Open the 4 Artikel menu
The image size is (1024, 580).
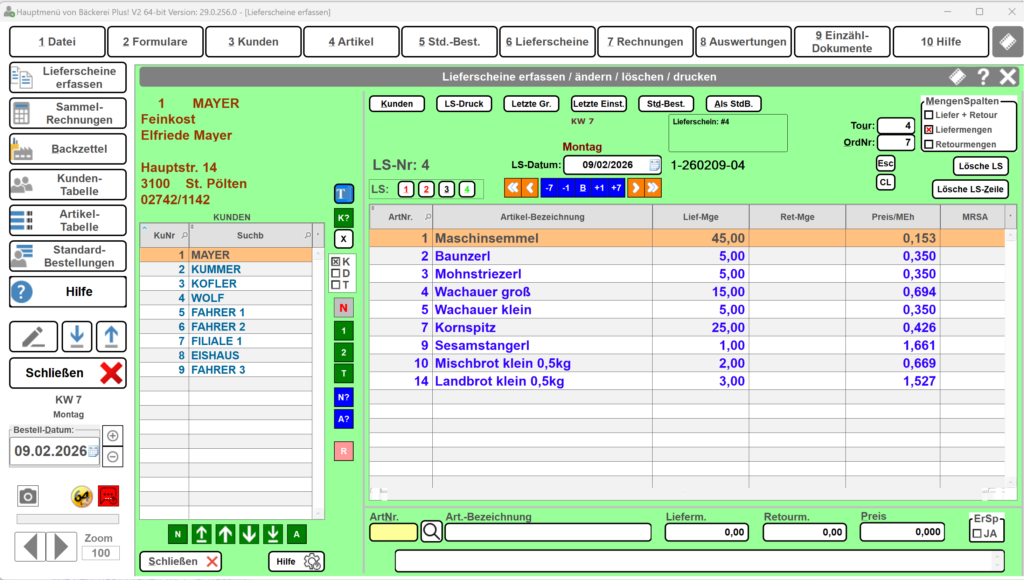coord(351,42)
